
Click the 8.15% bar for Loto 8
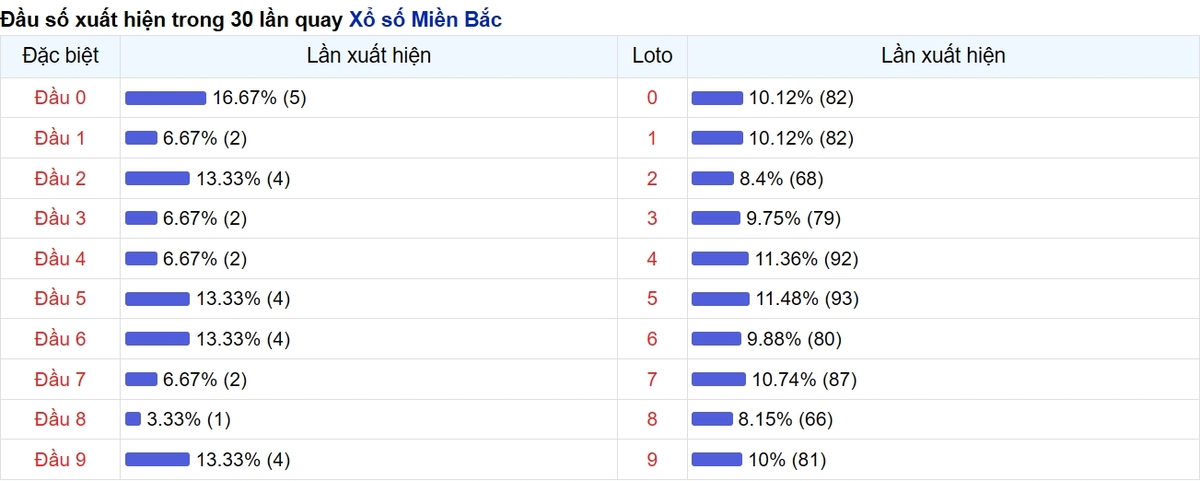(712, 419)
